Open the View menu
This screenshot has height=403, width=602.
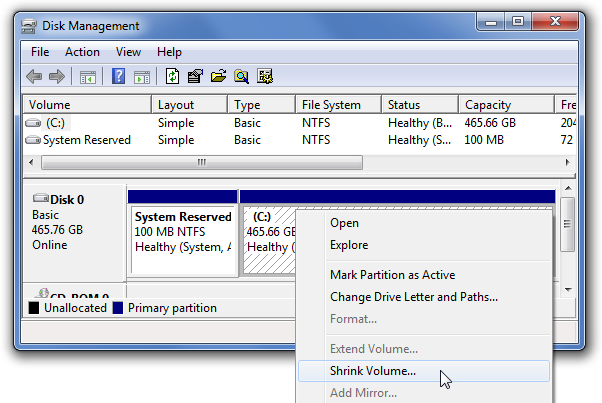coord(128,52)
